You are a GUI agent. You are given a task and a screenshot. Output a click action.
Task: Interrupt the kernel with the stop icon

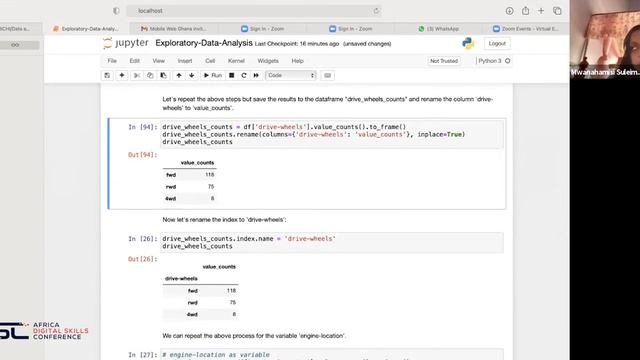click(x=231, y=76)
